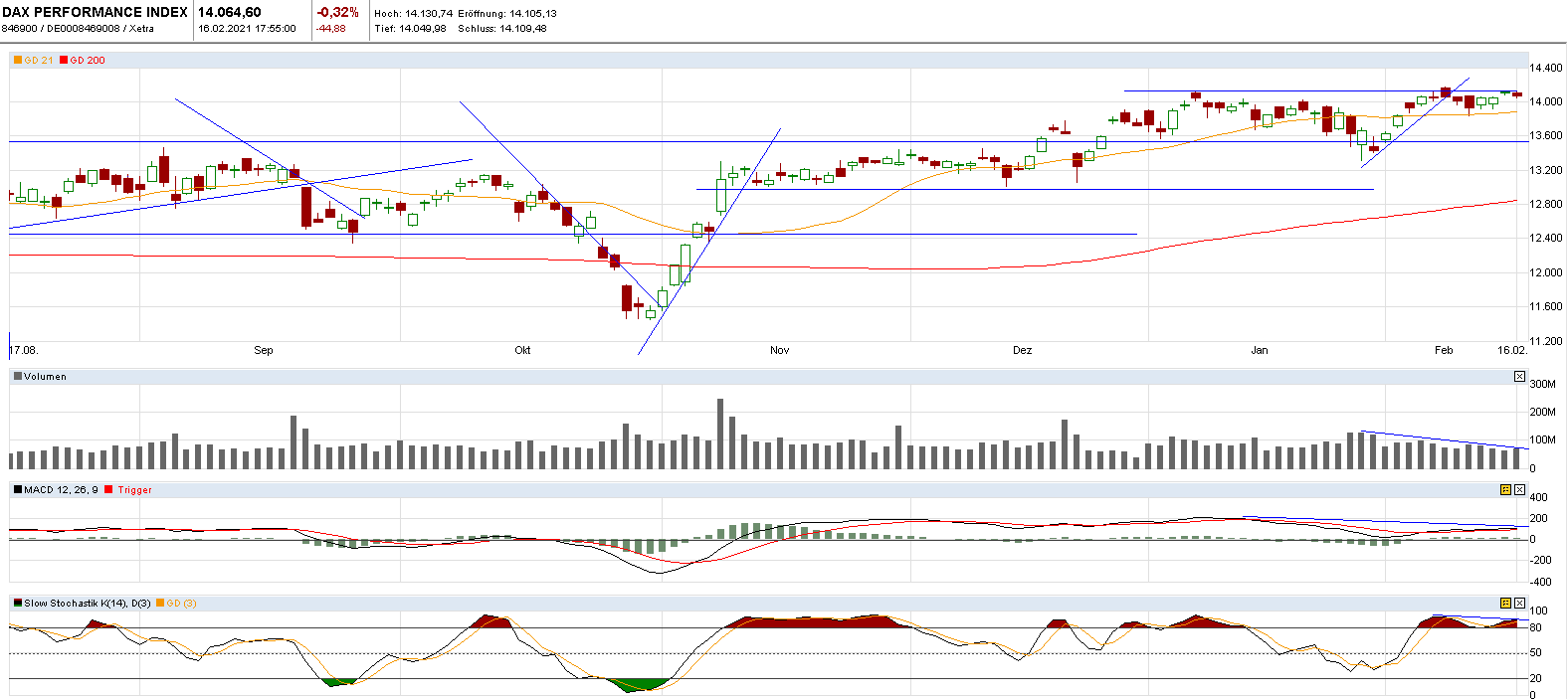Click the 'Okt' month label
Image resolution: width=1568 pixels, height=699 pixels.
(522, 350)
